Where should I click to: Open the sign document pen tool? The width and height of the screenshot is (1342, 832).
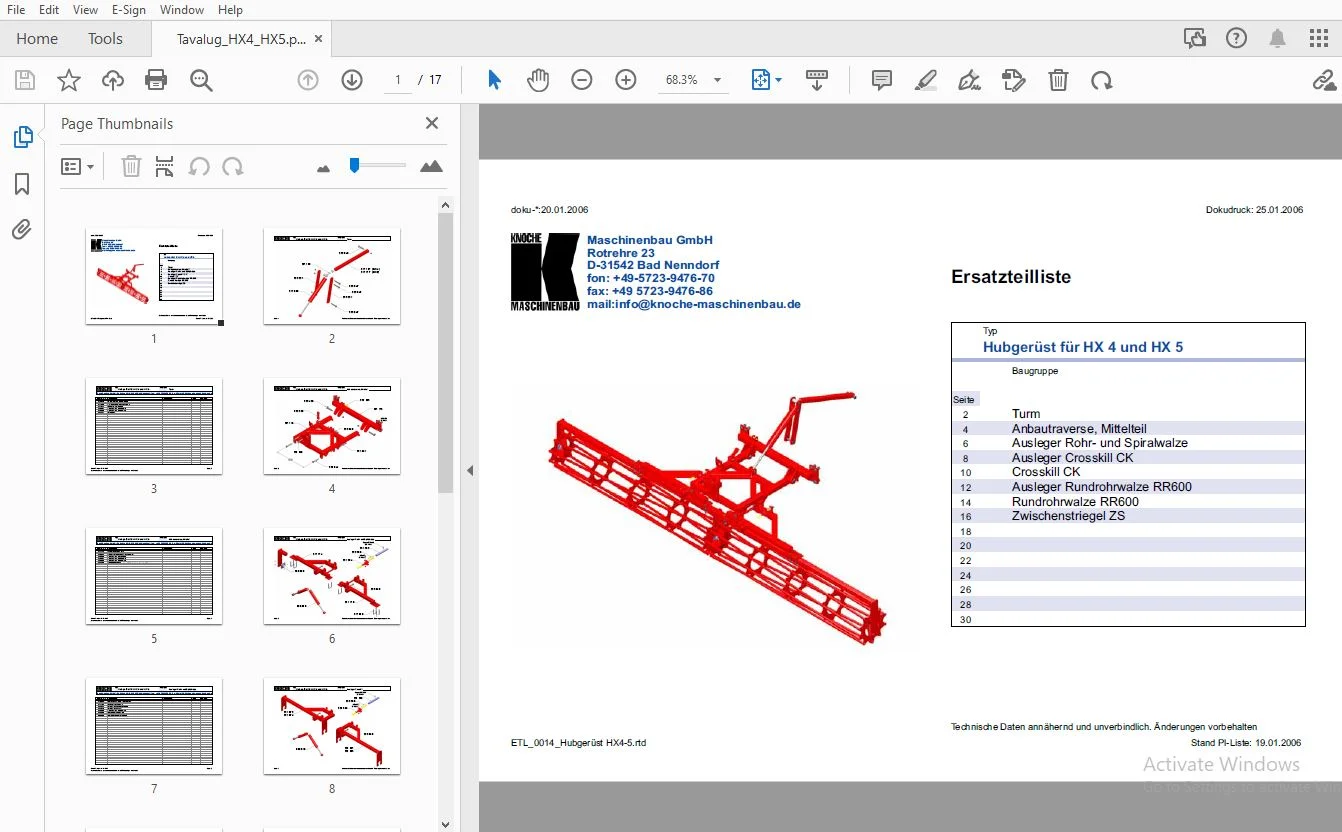pyautogui.click(x=969, y=80)
